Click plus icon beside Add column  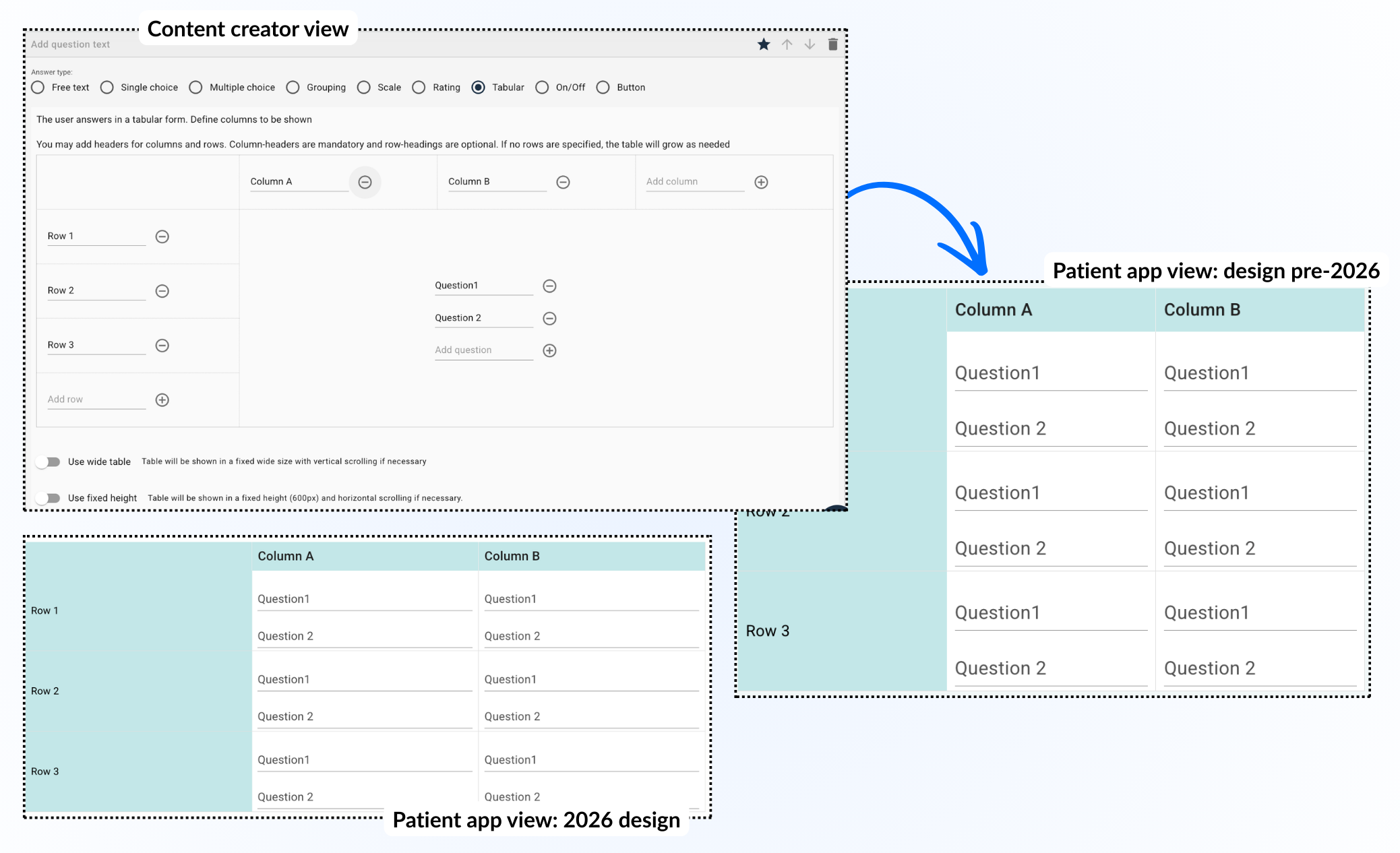click(x=761, y=182)
